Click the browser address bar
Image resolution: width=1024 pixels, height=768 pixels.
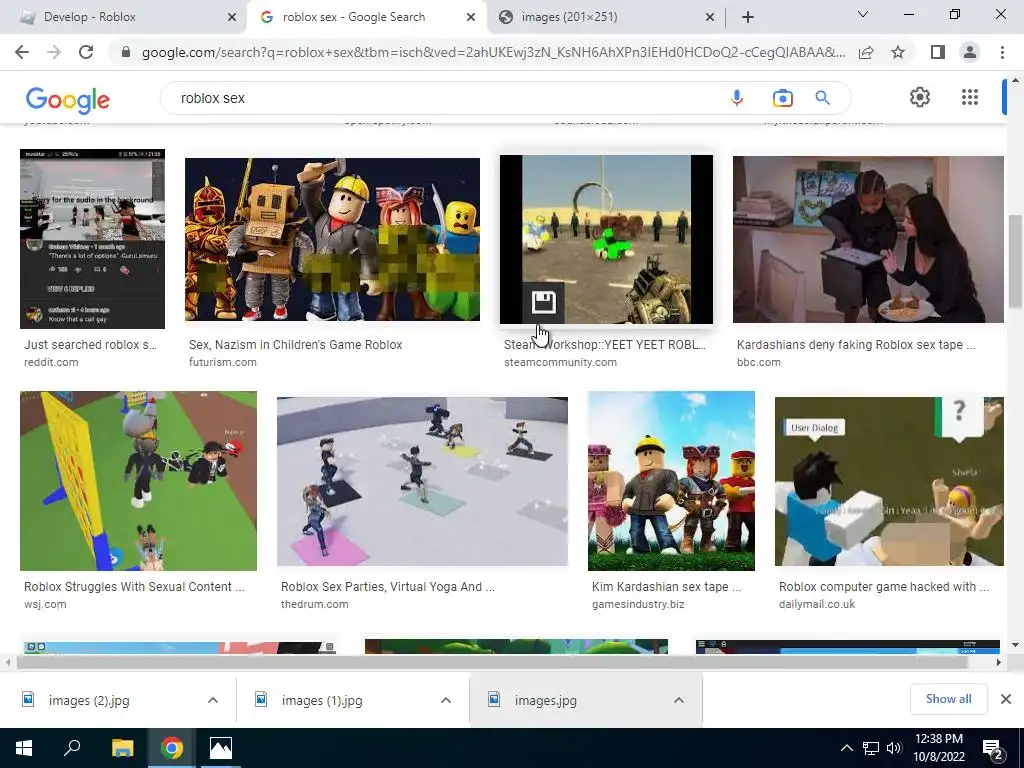pyautogui.click(x=493, y=52)
